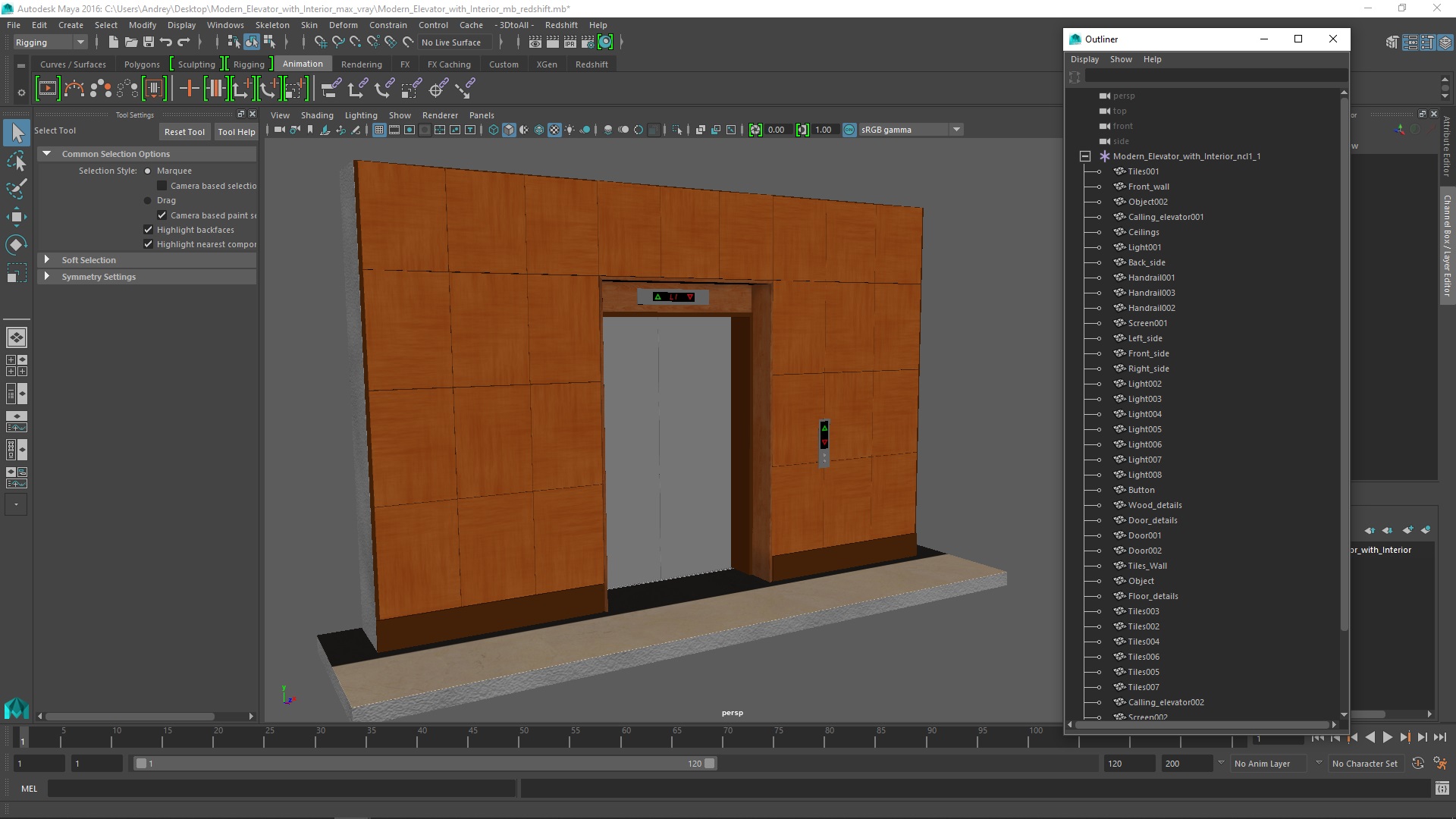Screen dimensions: 1456x819
Task: Click the Open Scene folder icon
Action: [131, 42]
